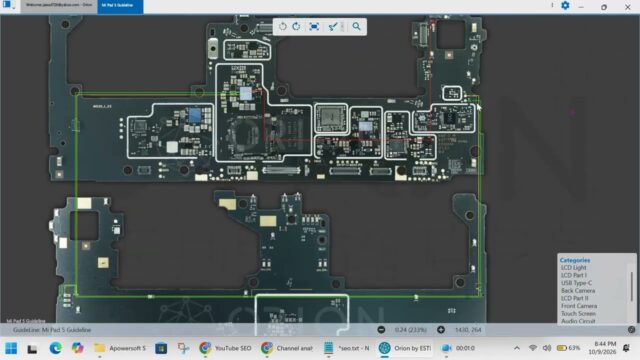The width and height of the screenshot is (640, 360).
Task: Click the Categories heading
Action: 575,260
